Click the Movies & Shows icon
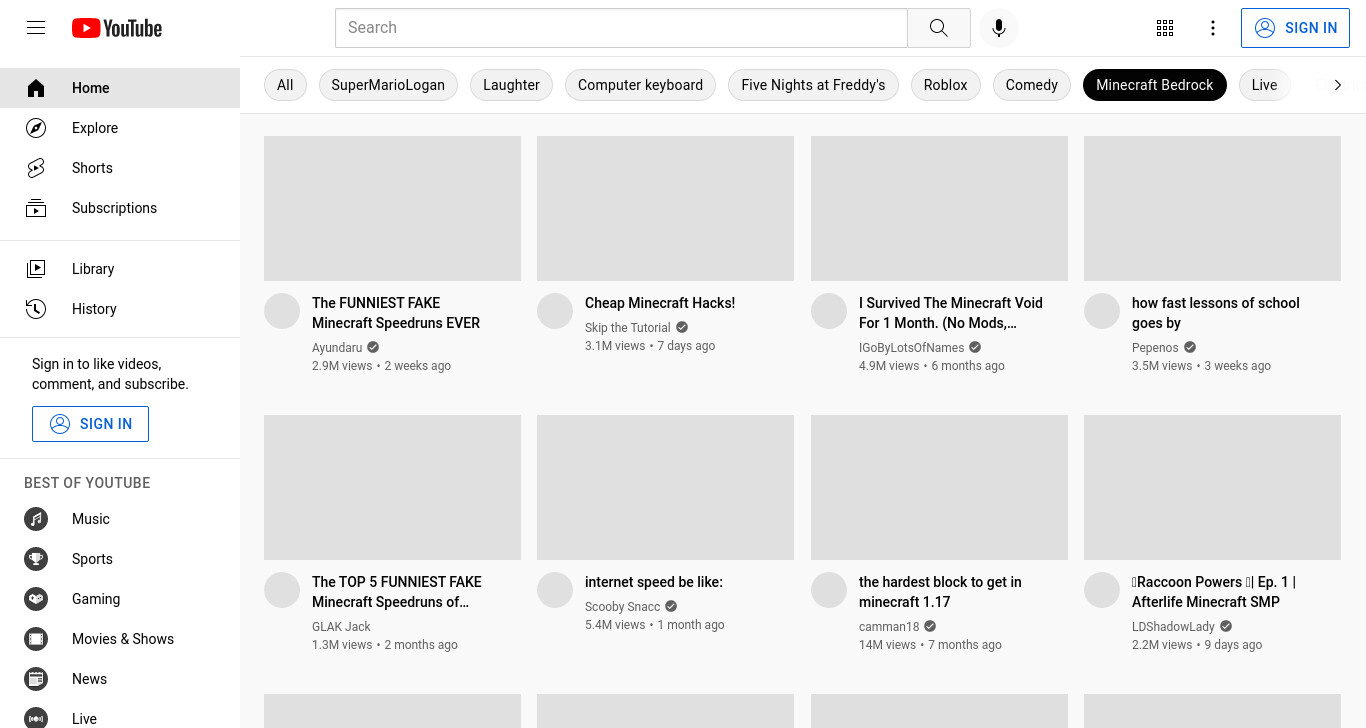The image size is (1366, 728). pos(36,639)
